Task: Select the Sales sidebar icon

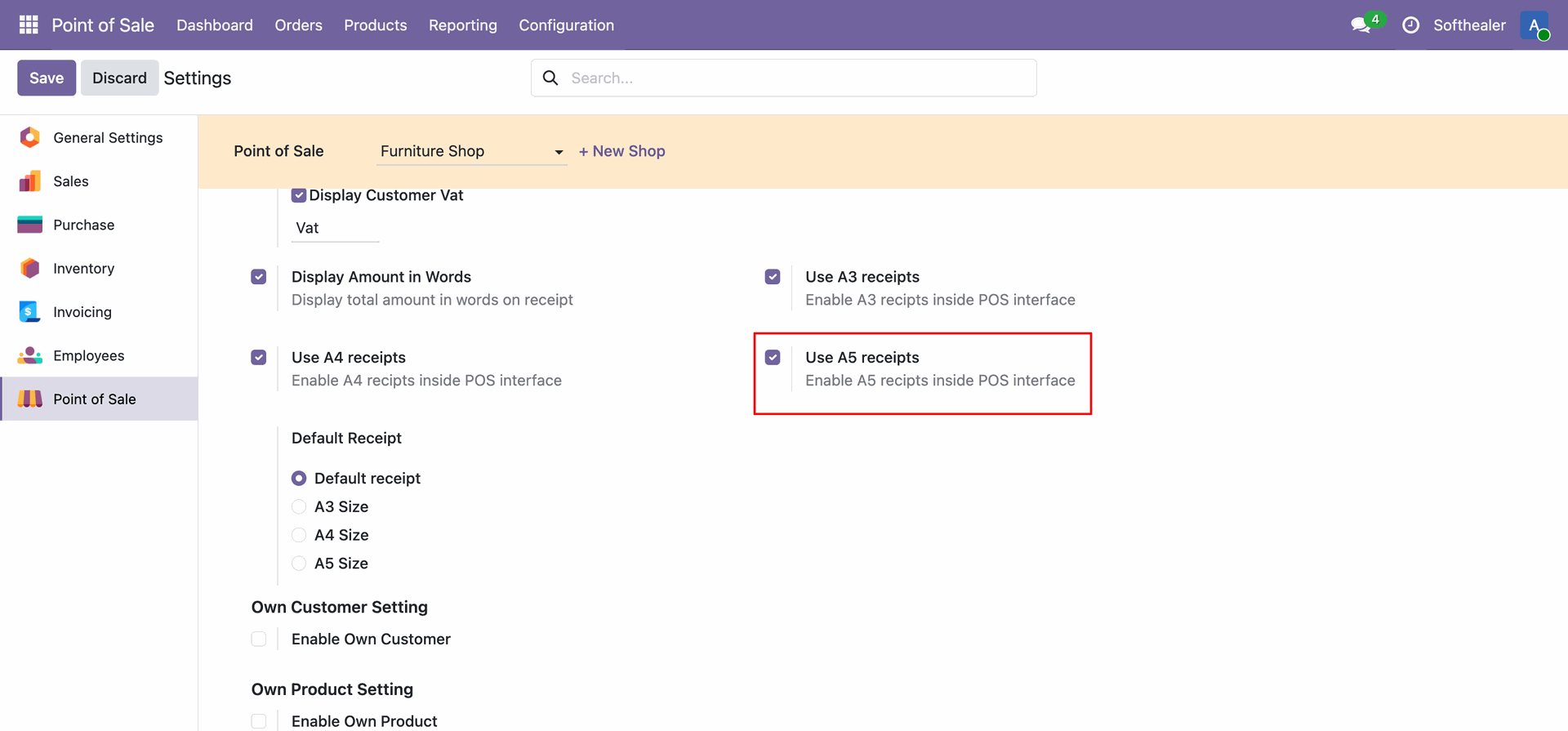Action: 29,181
